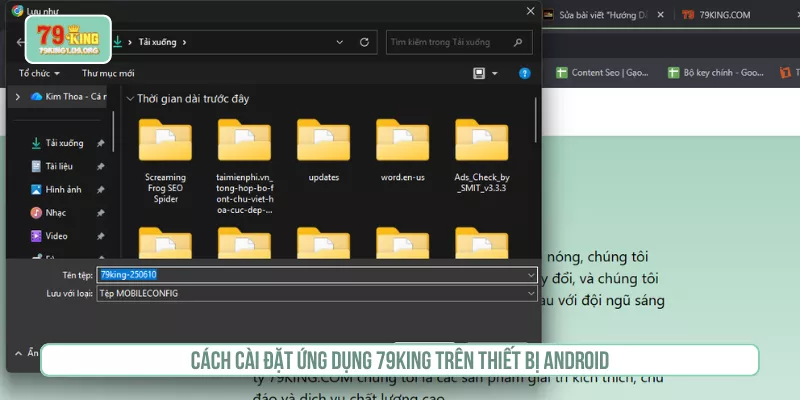Open the Tổ chức menu
The width and height of the screenshot is (800, 400).
coord(39,73)
